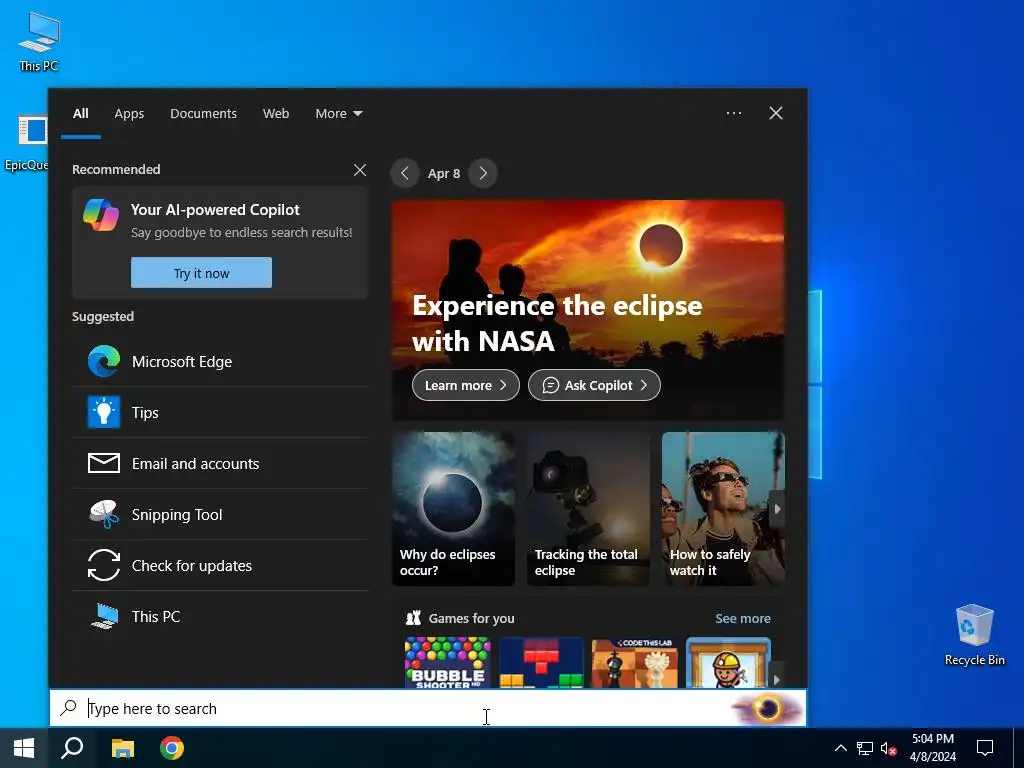Open the Tips app icon
The width and height of the screenshot is (1024, 768).
point(104,412)
